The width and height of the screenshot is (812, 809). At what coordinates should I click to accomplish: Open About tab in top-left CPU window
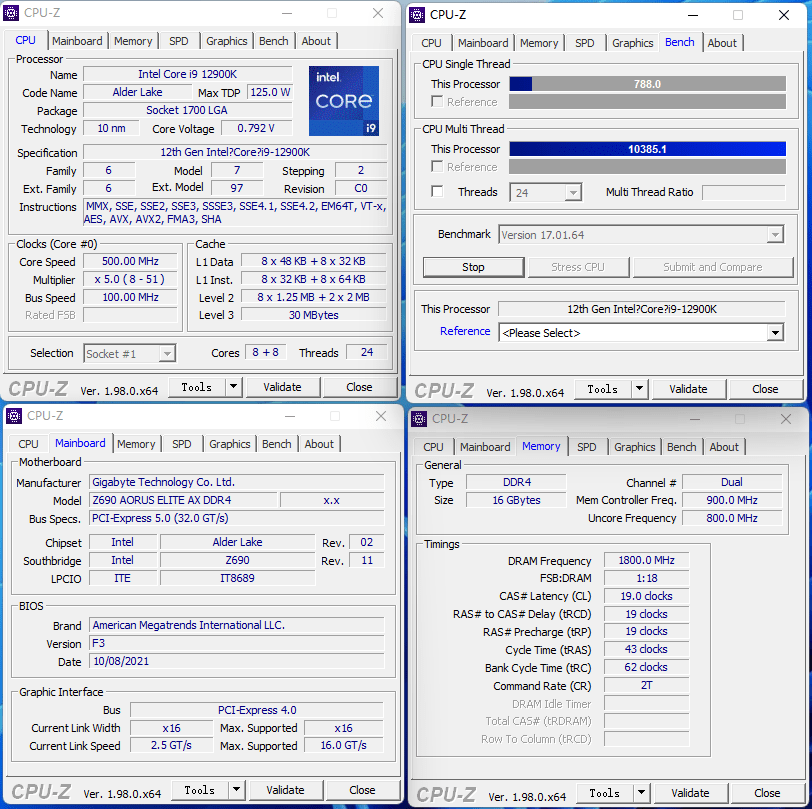tap(316, 41)
